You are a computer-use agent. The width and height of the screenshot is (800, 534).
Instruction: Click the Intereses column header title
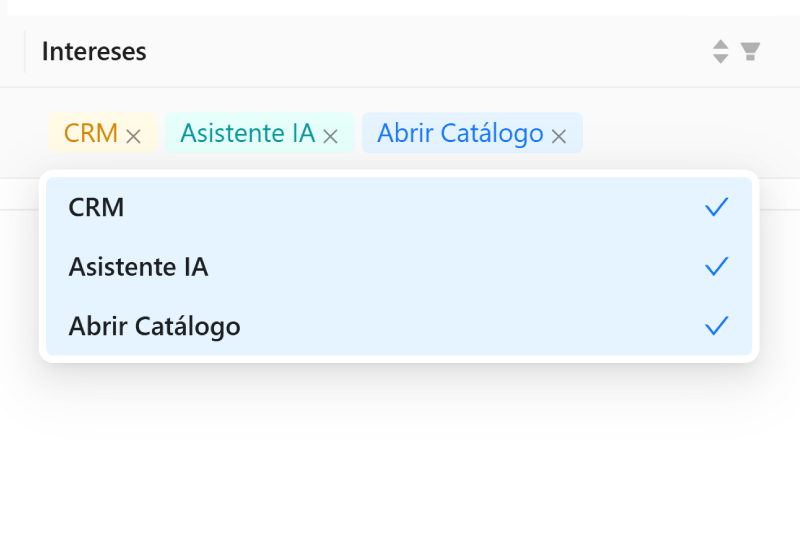click(94, 51)
